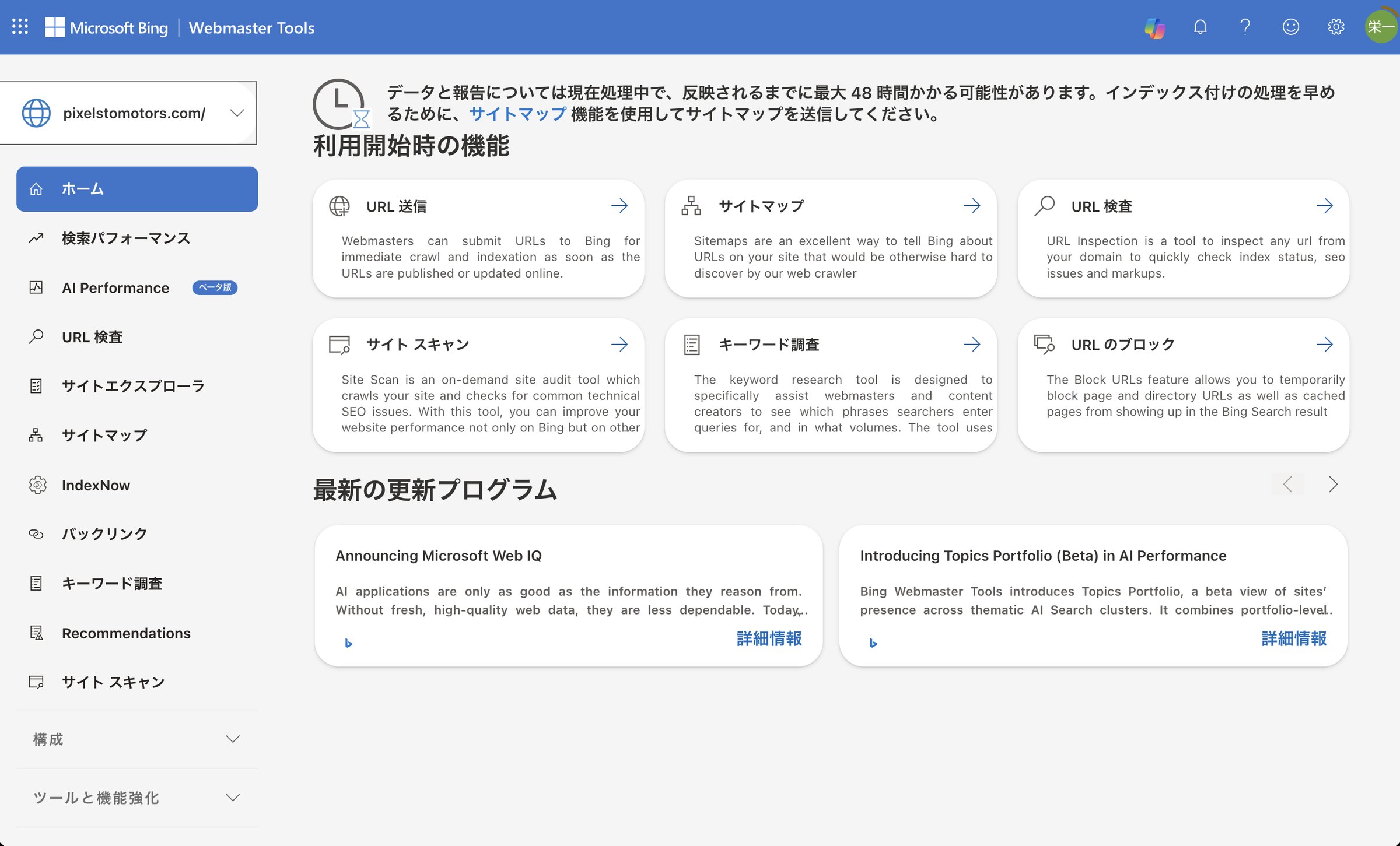Click the Announcing Microsoft Web IQ heading

point(439,556)
